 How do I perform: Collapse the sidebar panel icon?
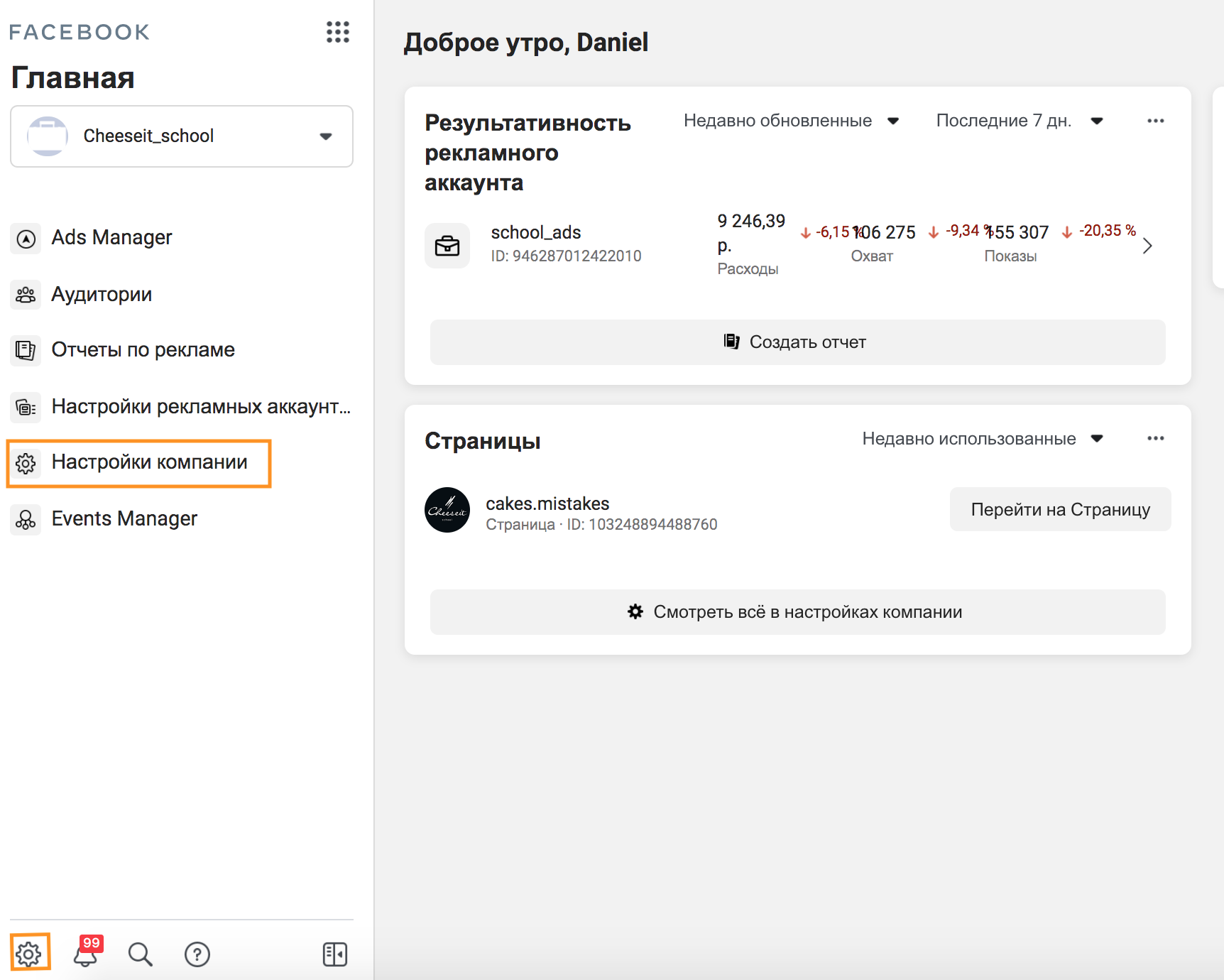[x=335, y=954]
